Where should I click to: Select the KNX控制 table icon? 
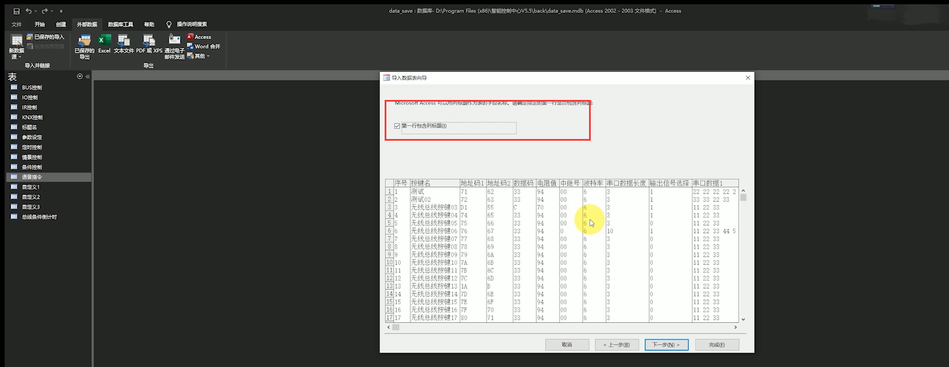point(14,117)
